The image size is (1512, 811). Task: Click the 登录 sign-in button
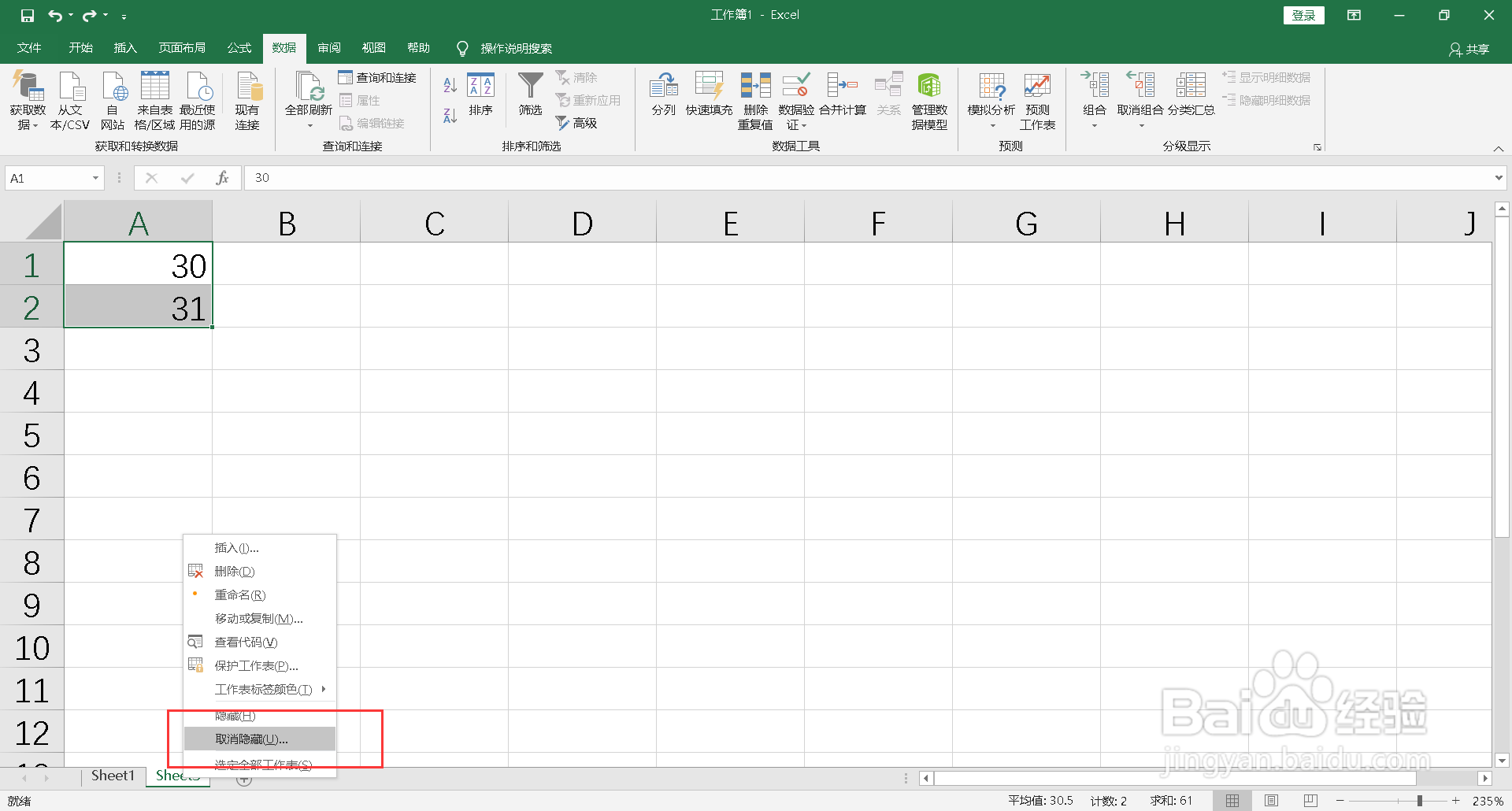(1303, 15)
